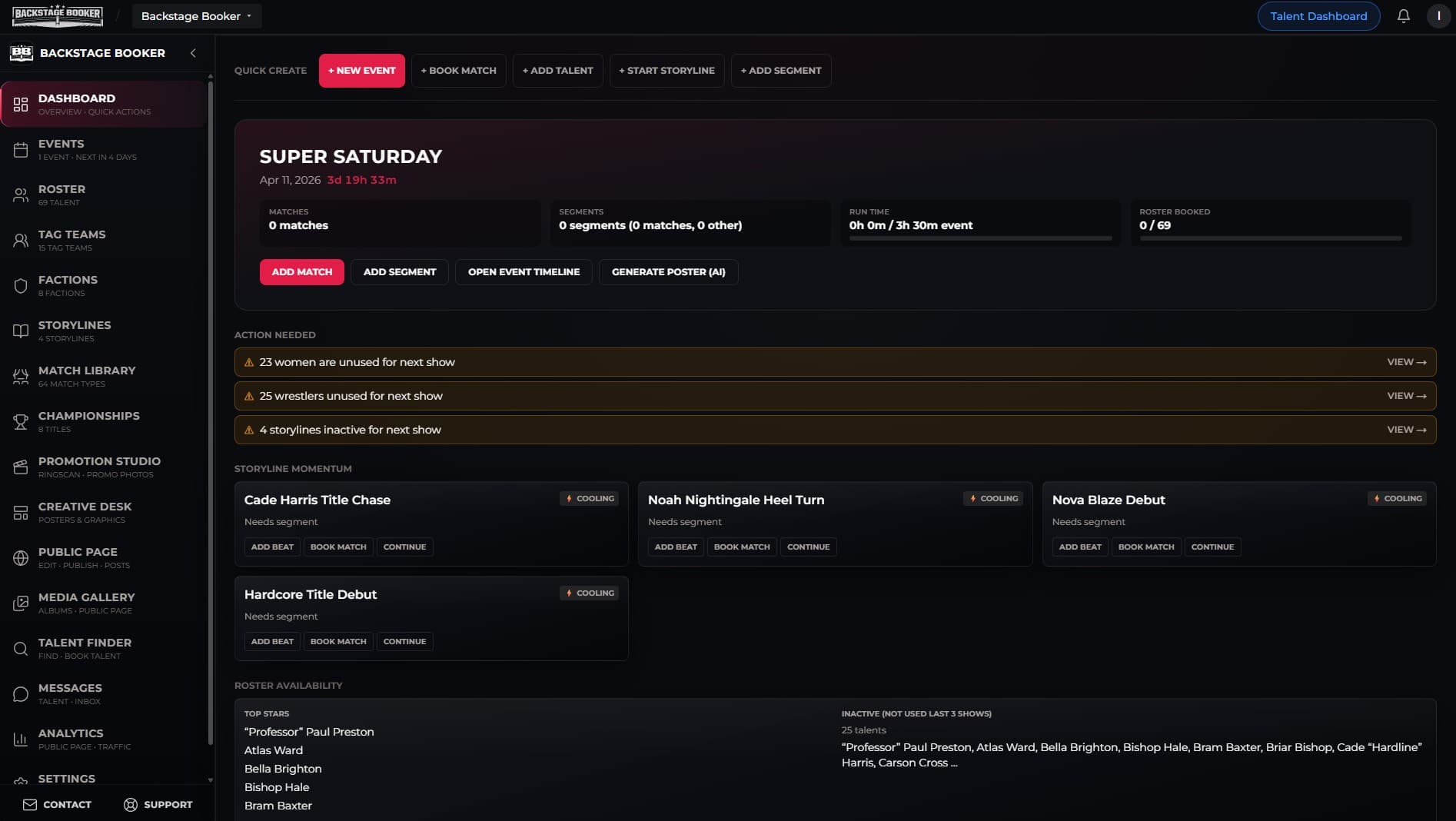Toggle Cooling on Noah Nightingale Heel Turn
The height and width of the screenshot is (821, 1456).
click(993, 498)
